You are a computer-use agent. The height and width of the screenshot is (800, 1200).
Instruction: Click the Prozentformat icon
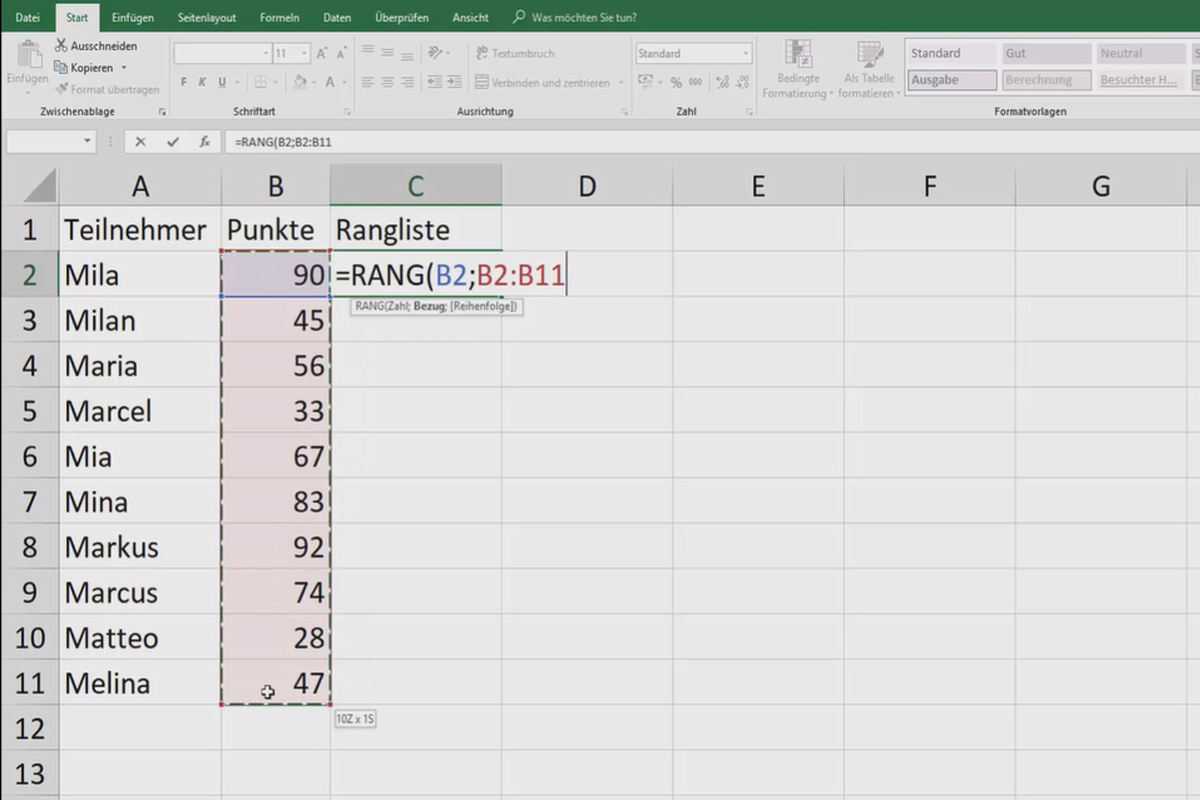click(675, 82)
